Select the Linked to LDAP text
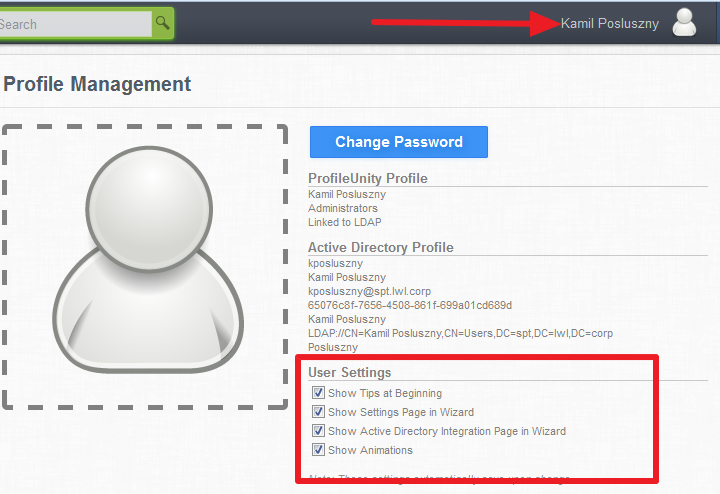Viewport: 720px width, 494px height. point(345,222)
